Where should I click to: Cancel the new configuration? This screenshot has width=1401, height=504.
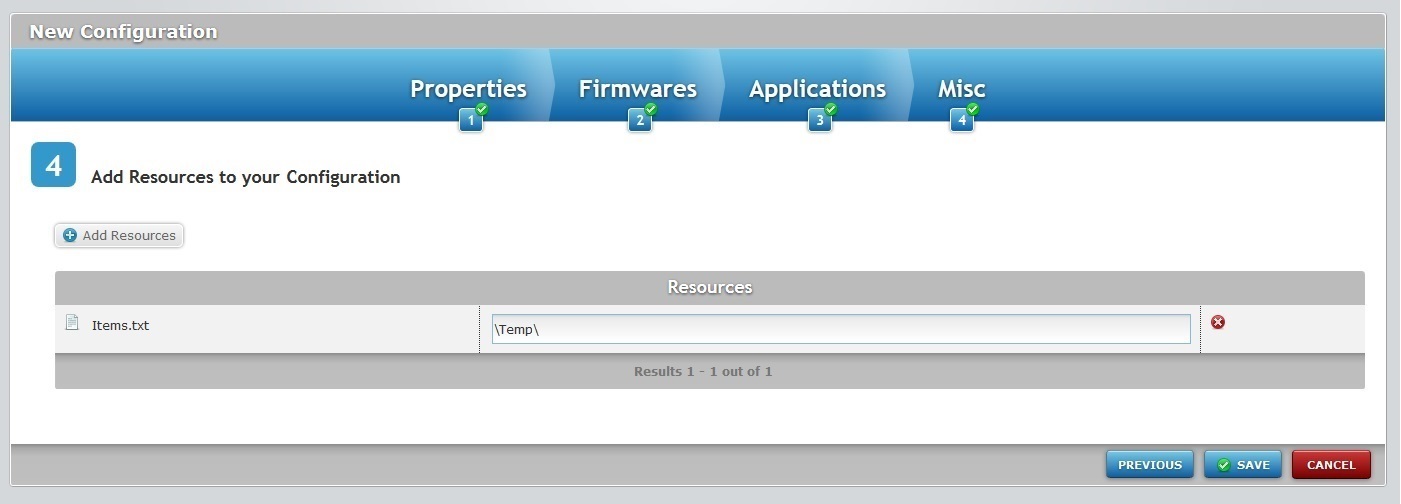(1331, 464)
